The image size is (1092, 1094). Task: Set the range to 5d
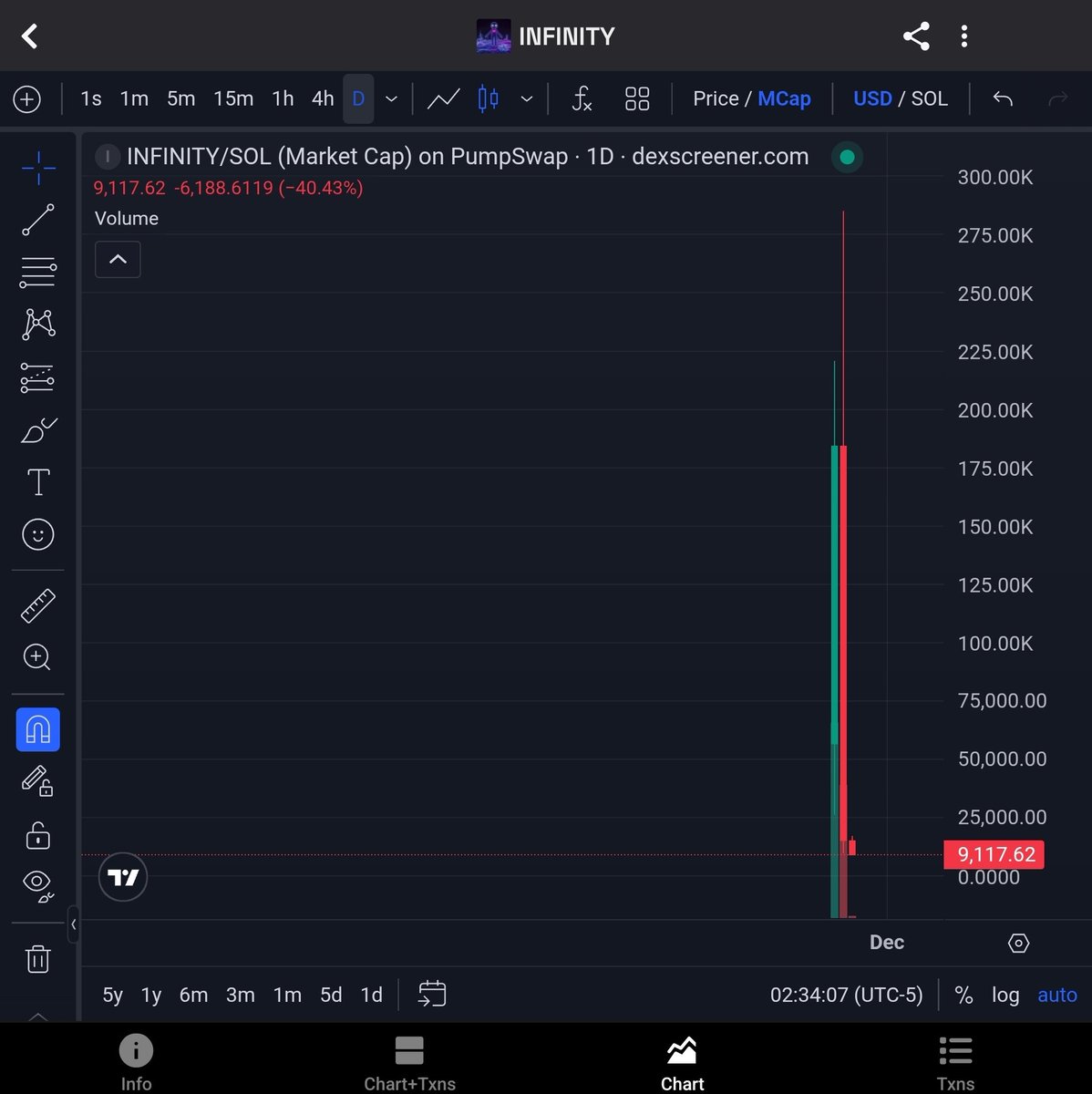click(331, 995)
